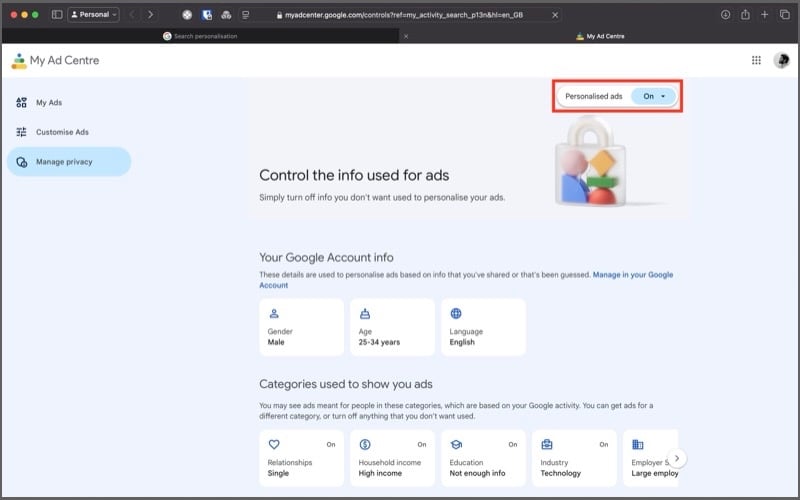This screenshot has width=800, height=500.
Task: Close the Search personalisation tab
Action: [406, 36]
